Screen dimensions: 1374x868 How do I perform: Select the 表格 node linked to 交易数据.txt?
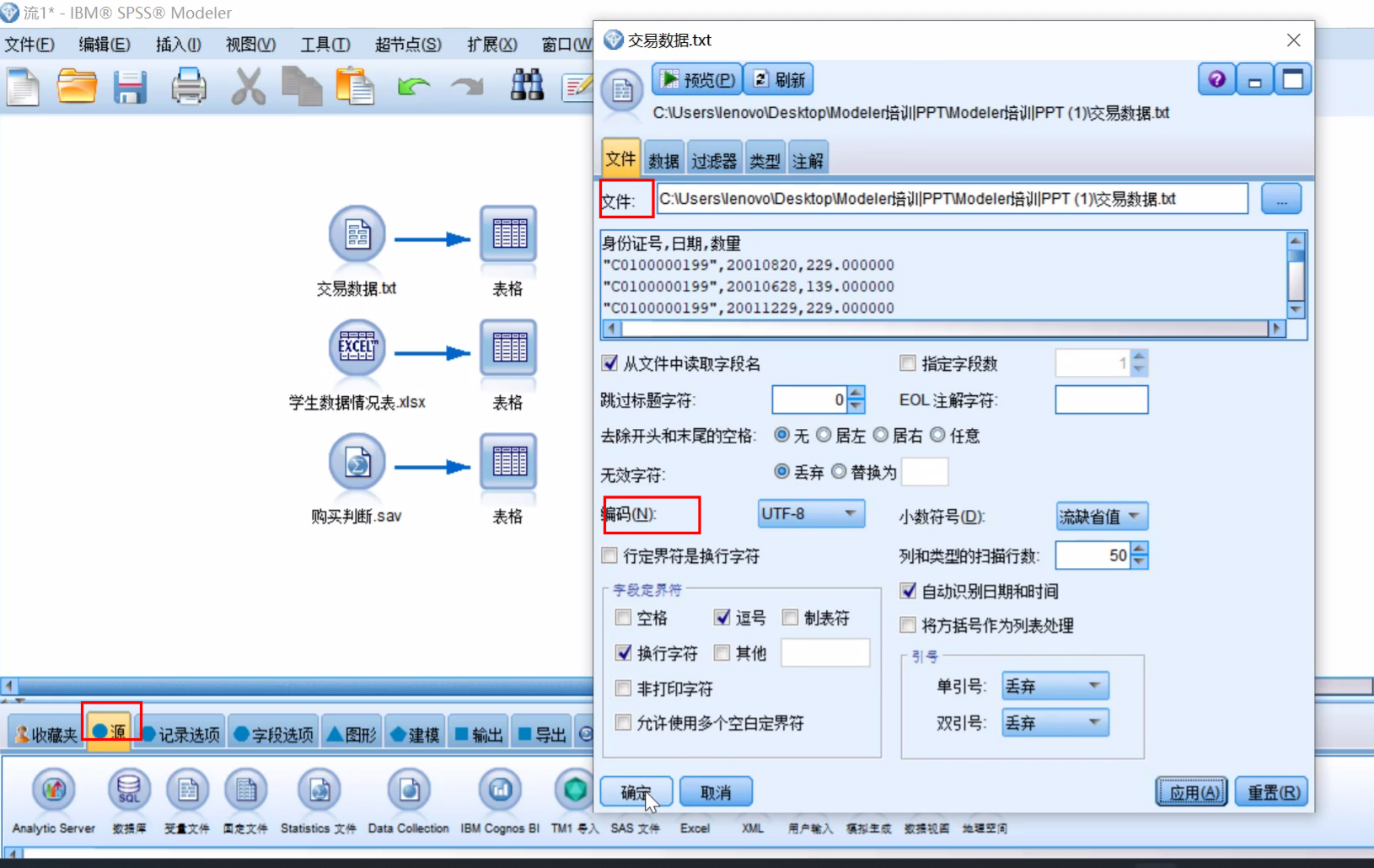[x=508, y=234]
